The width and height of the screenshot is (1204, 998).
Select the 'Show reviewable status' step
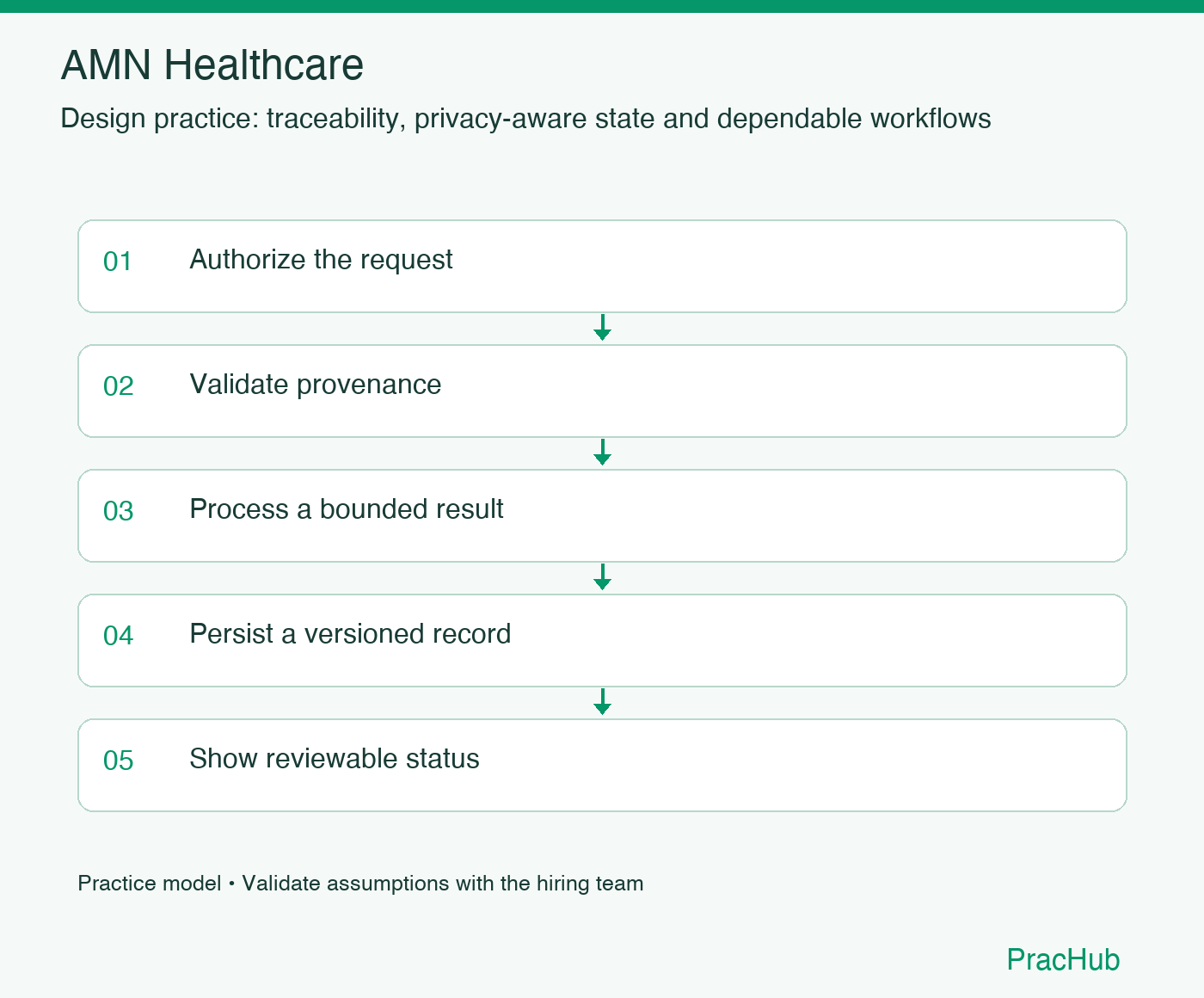[602, 765]
